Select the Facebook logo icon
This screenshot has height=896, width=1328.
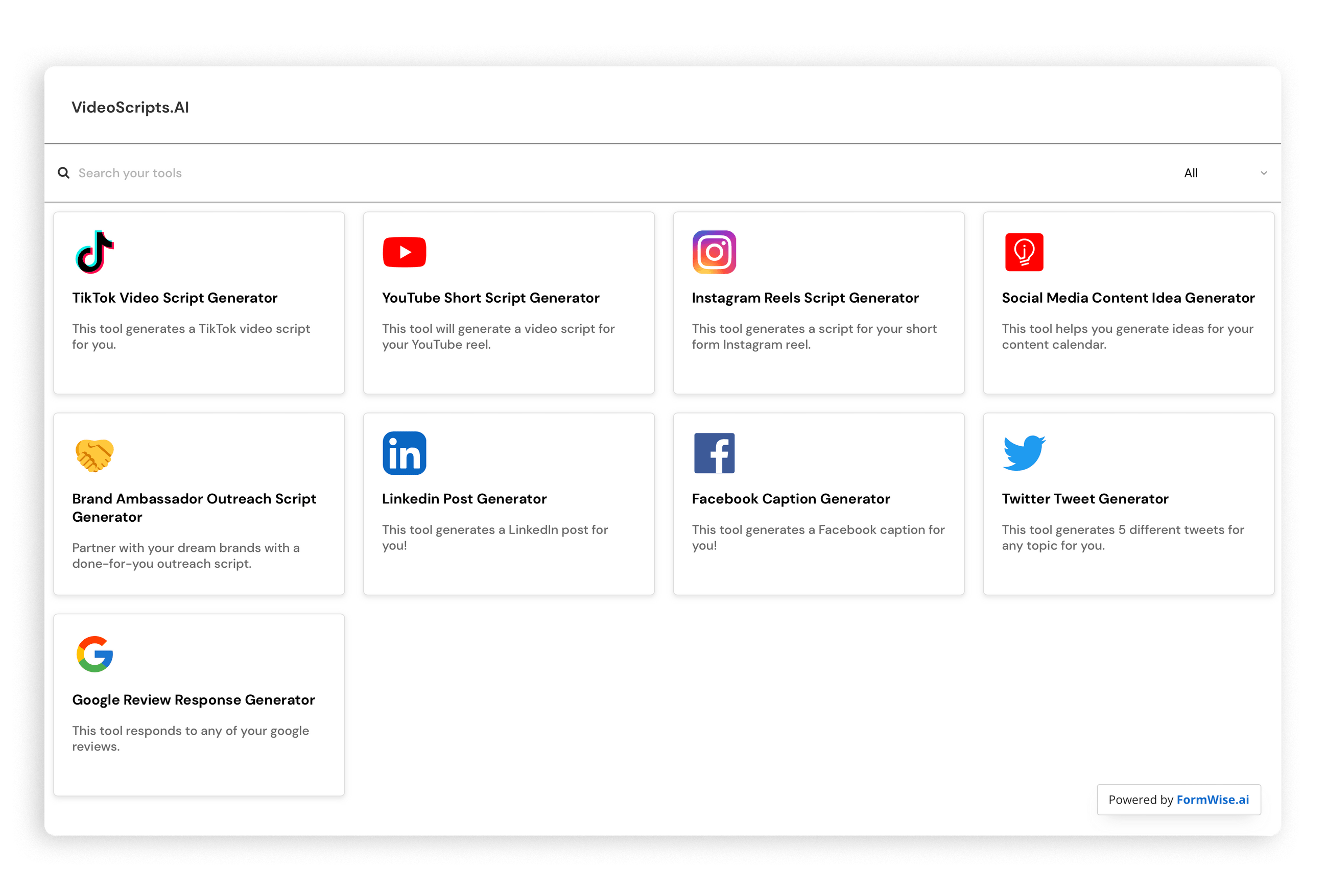[714, 453]
